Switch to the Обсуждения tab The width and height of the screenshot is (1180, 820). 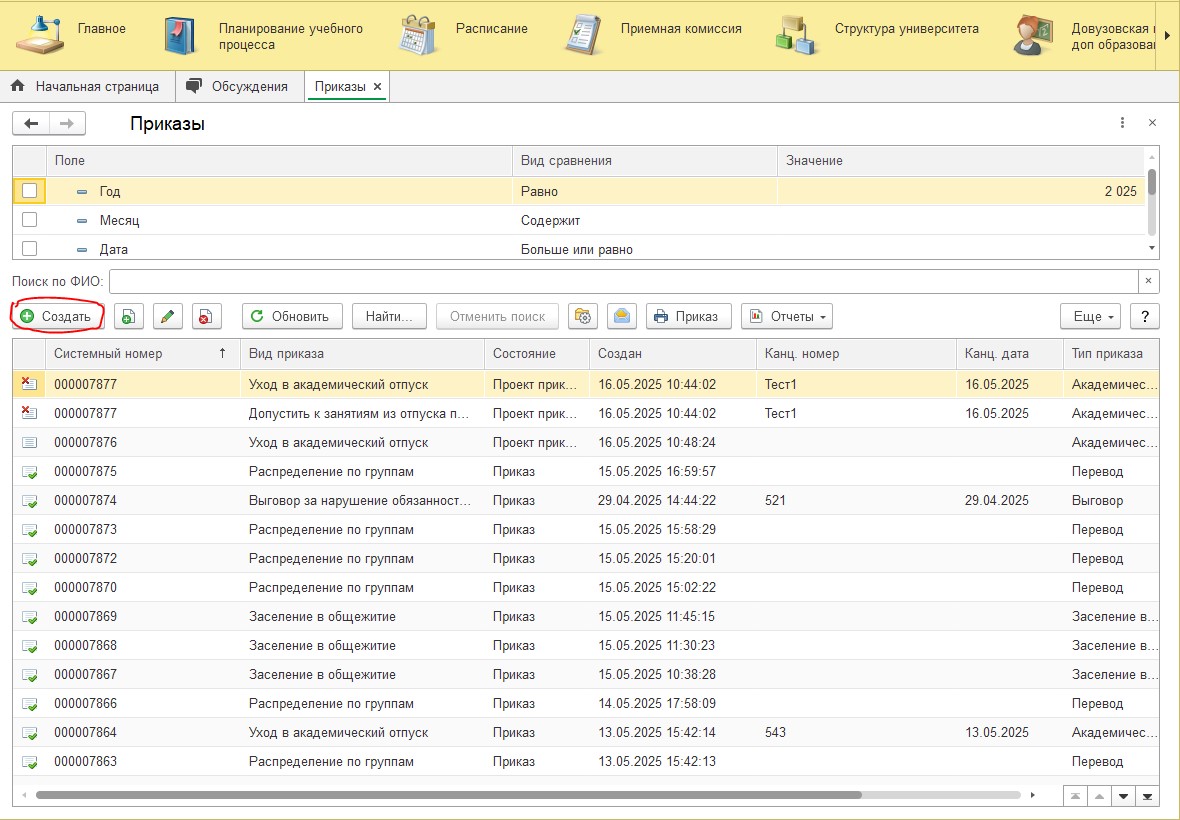point(240,87)
